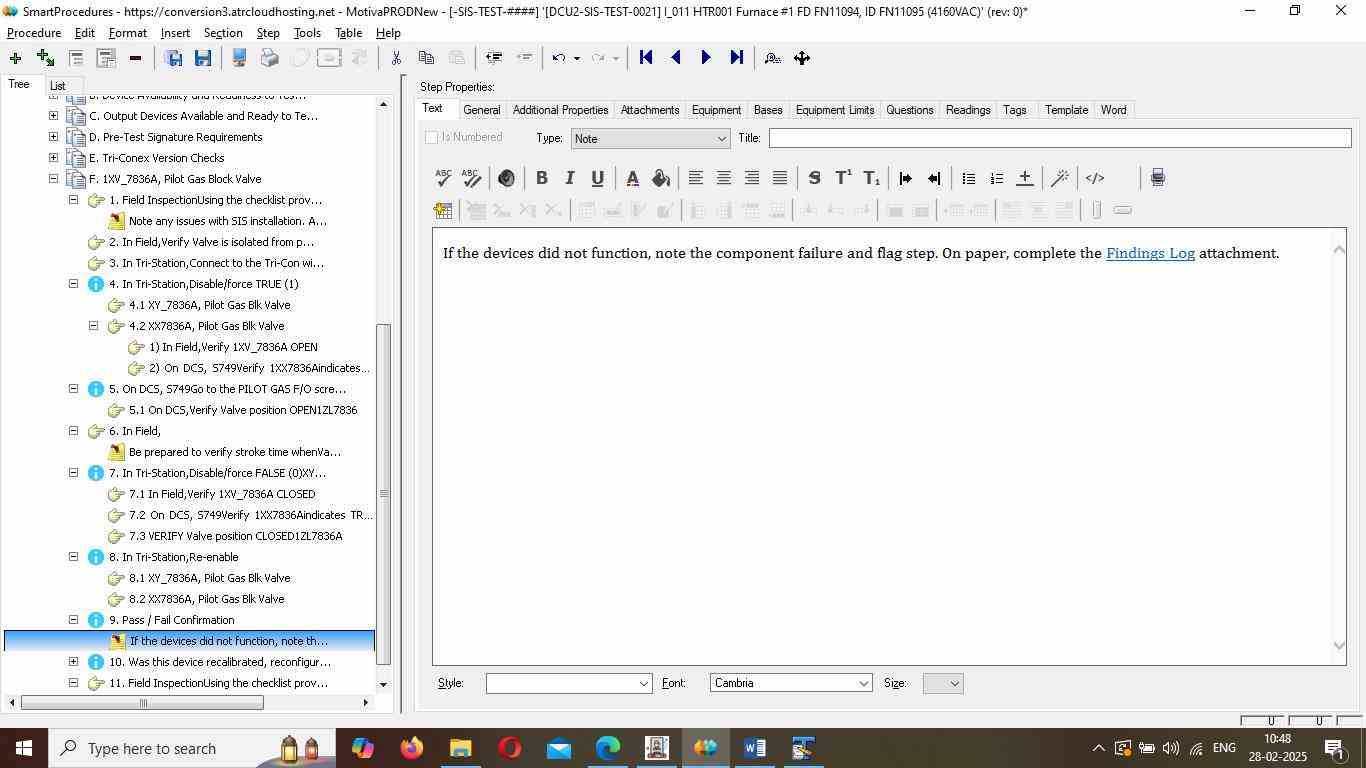
Task: Insert a bulleted list
Action: [x=968, y=178]
